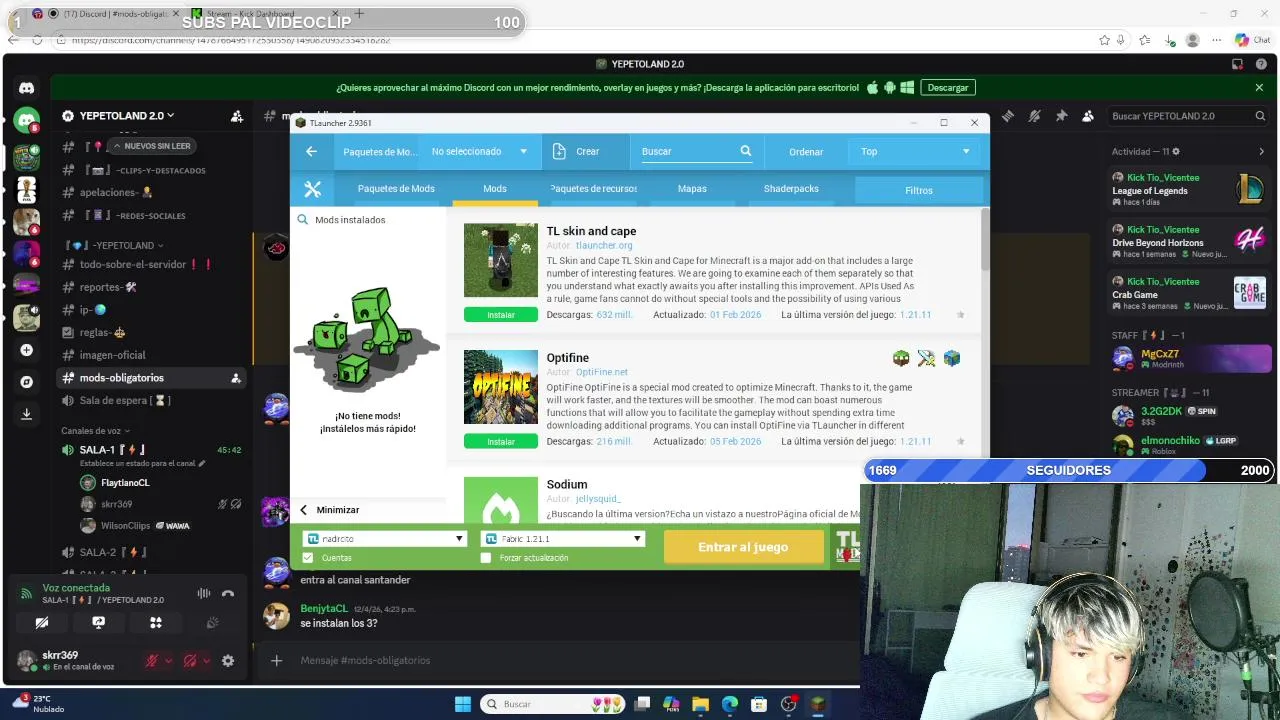Install the Optifine mod
This screenshot has width=1280, height=720.
[x=500, y=441]
